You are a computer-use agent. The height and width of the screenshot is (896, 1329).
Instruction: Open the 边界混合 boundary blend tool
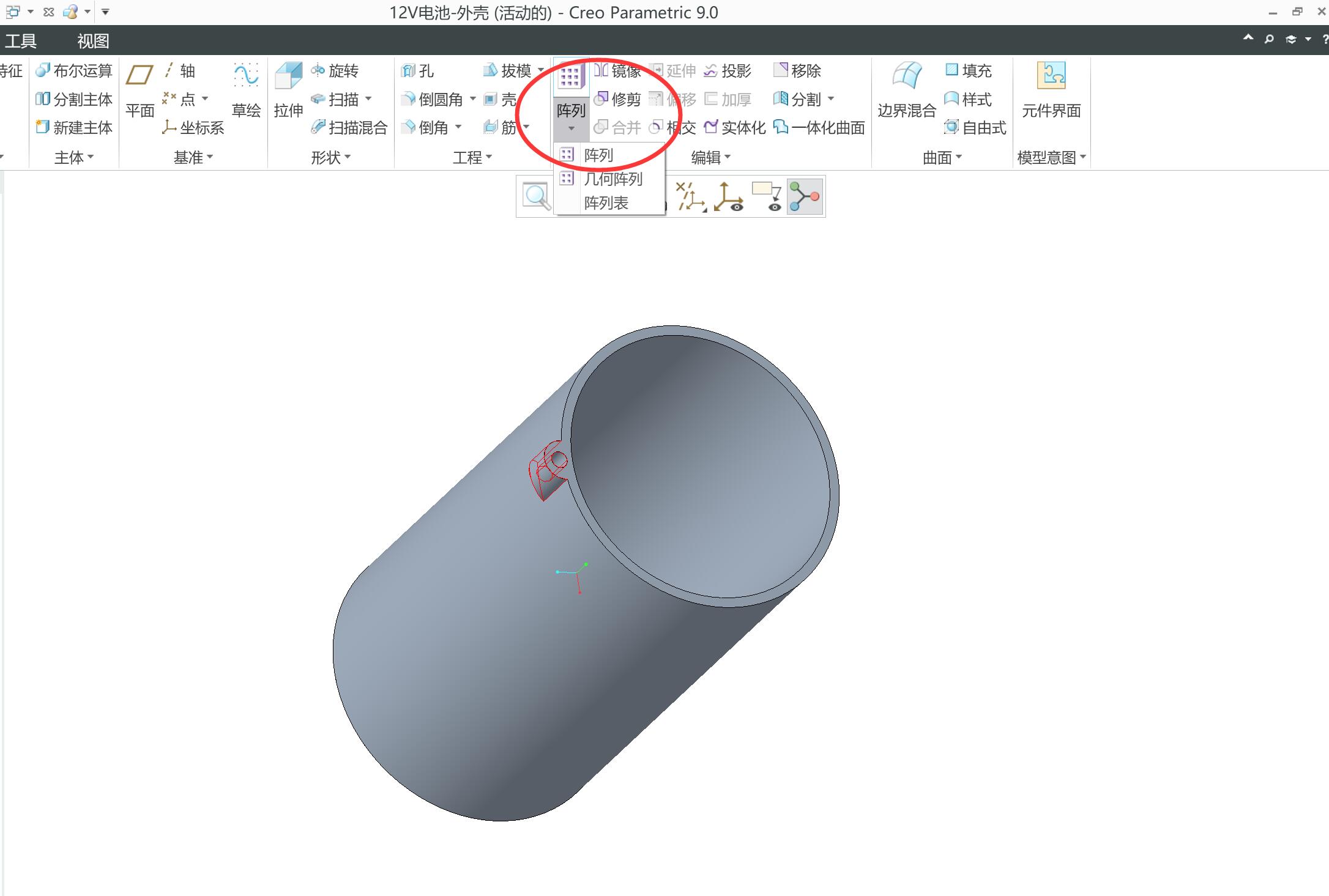(907, 92)
